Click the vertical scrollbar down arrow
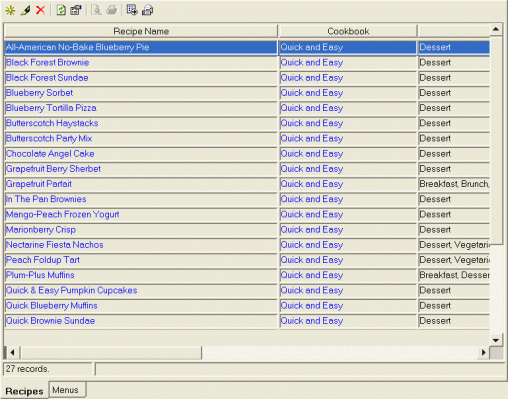The height and width of the screenshot is (399, 508). (x=496, y=340)
